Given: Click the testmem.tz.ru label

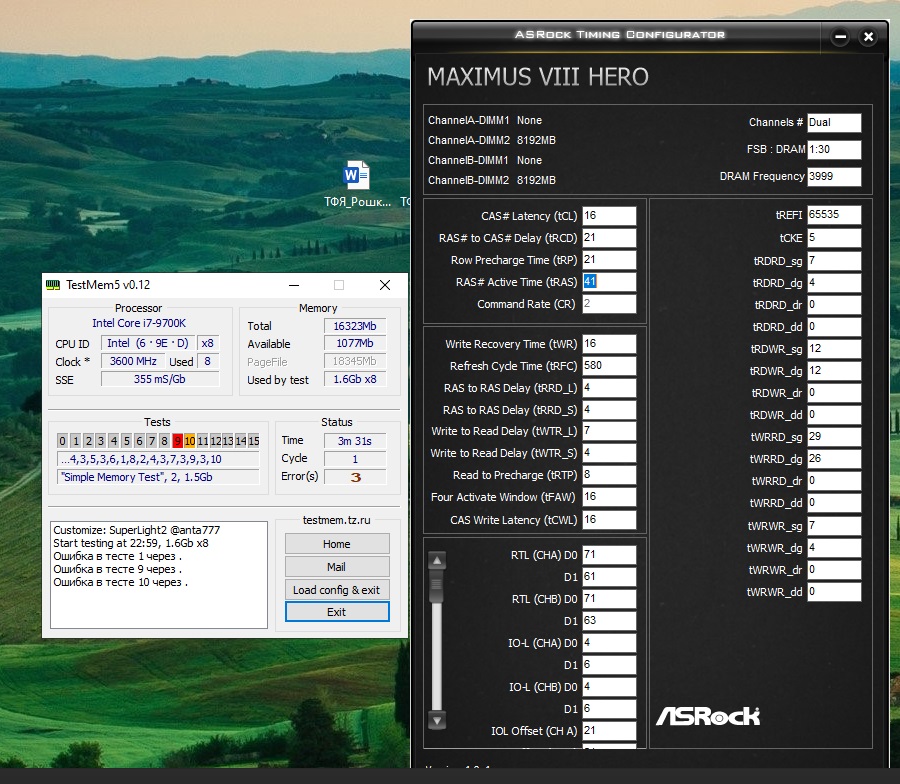Looking at the screenshot, I should click(x=337, y=520).
